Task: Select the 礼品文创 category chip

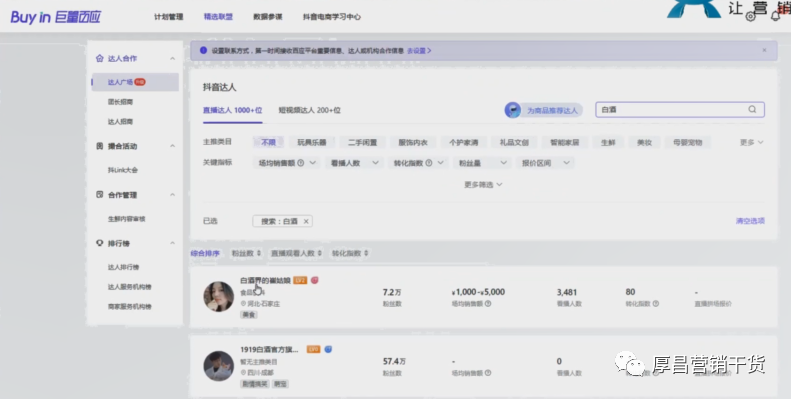Action: [514, 142]
